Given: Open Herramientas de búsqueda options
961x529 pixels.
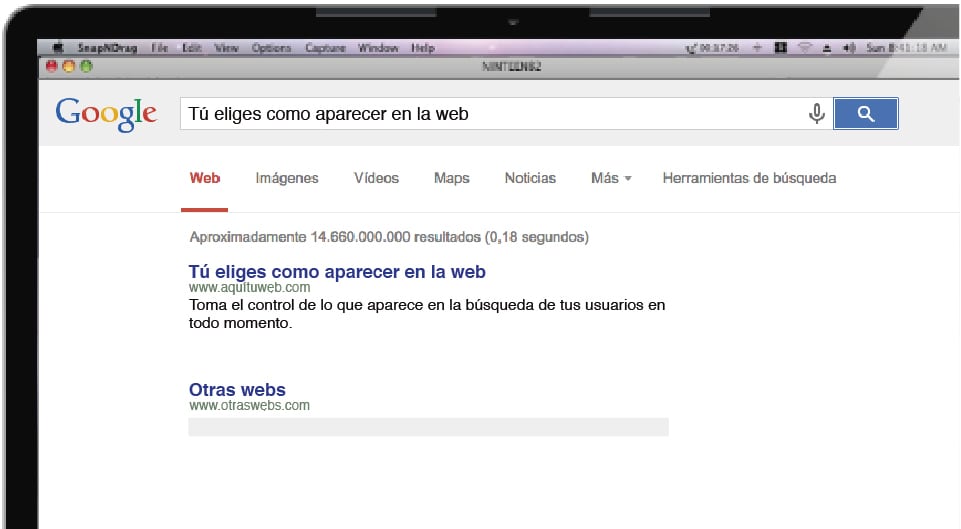Looking at the screenshot, I should pos(749,178).
